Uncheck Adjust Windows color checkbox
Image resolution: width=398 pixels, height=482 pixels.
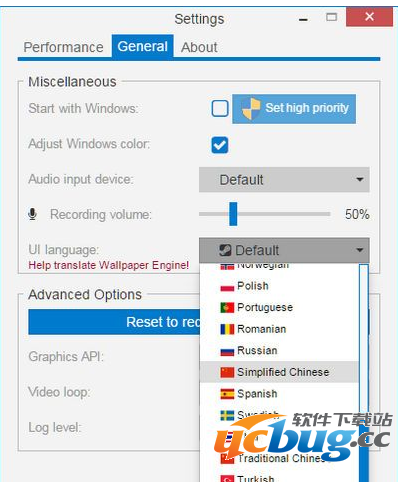(220, 145)
